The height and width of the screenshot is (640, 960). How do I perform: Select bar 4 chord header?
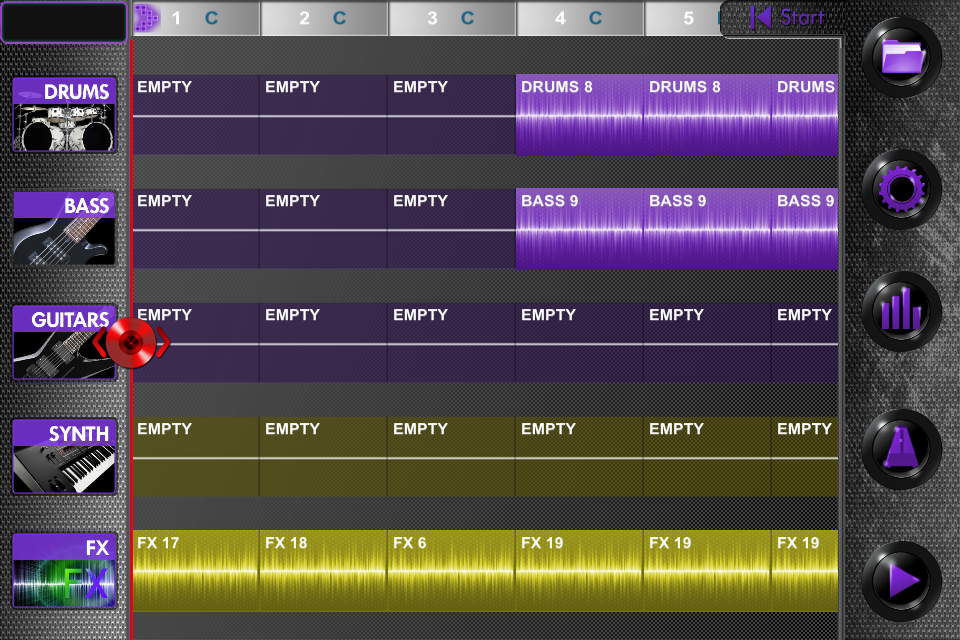tap(580, 18)
